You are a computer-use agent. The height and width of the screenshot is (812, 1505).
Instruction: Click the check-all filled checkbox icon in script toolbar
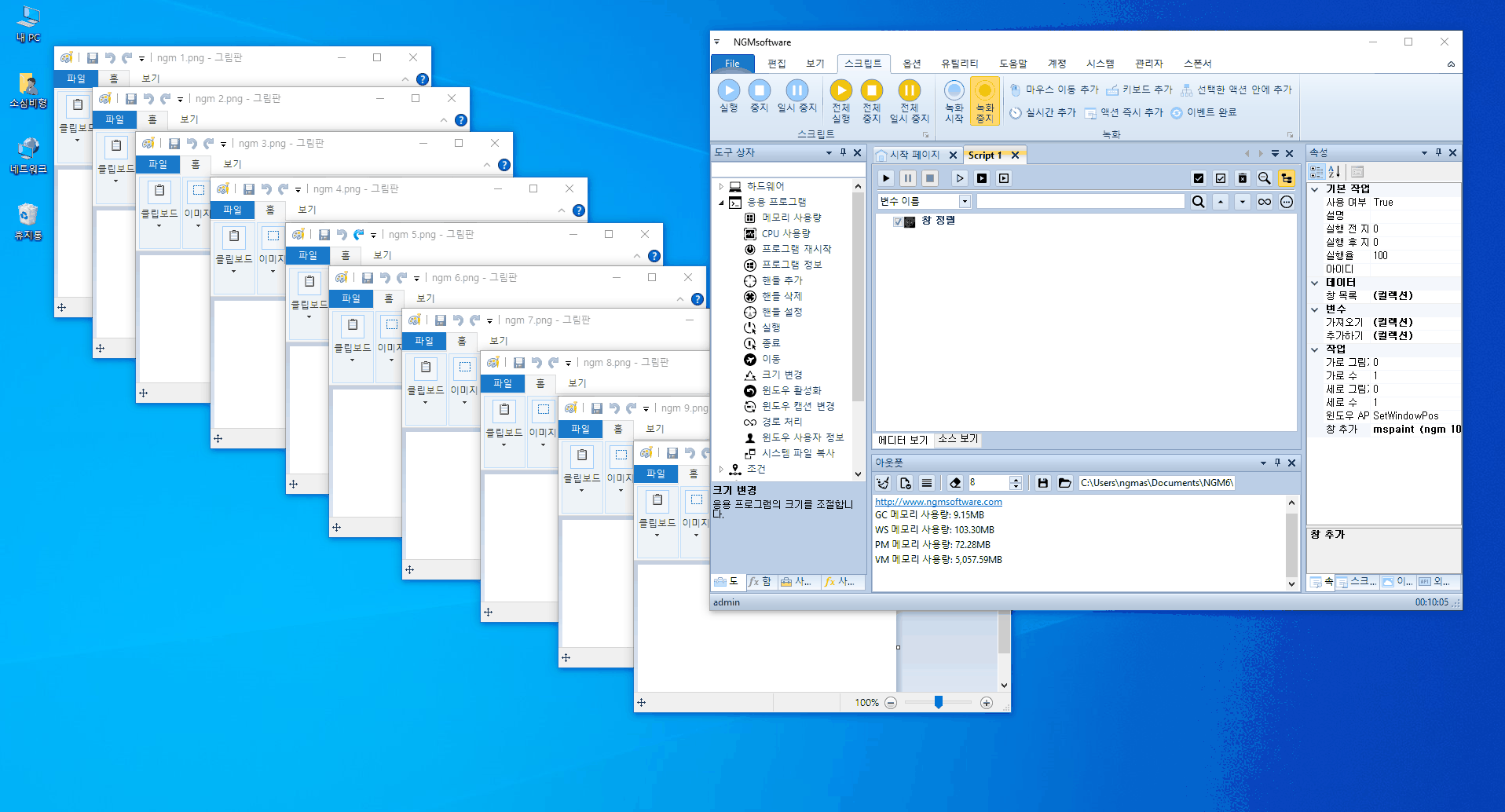[1198, 178]
